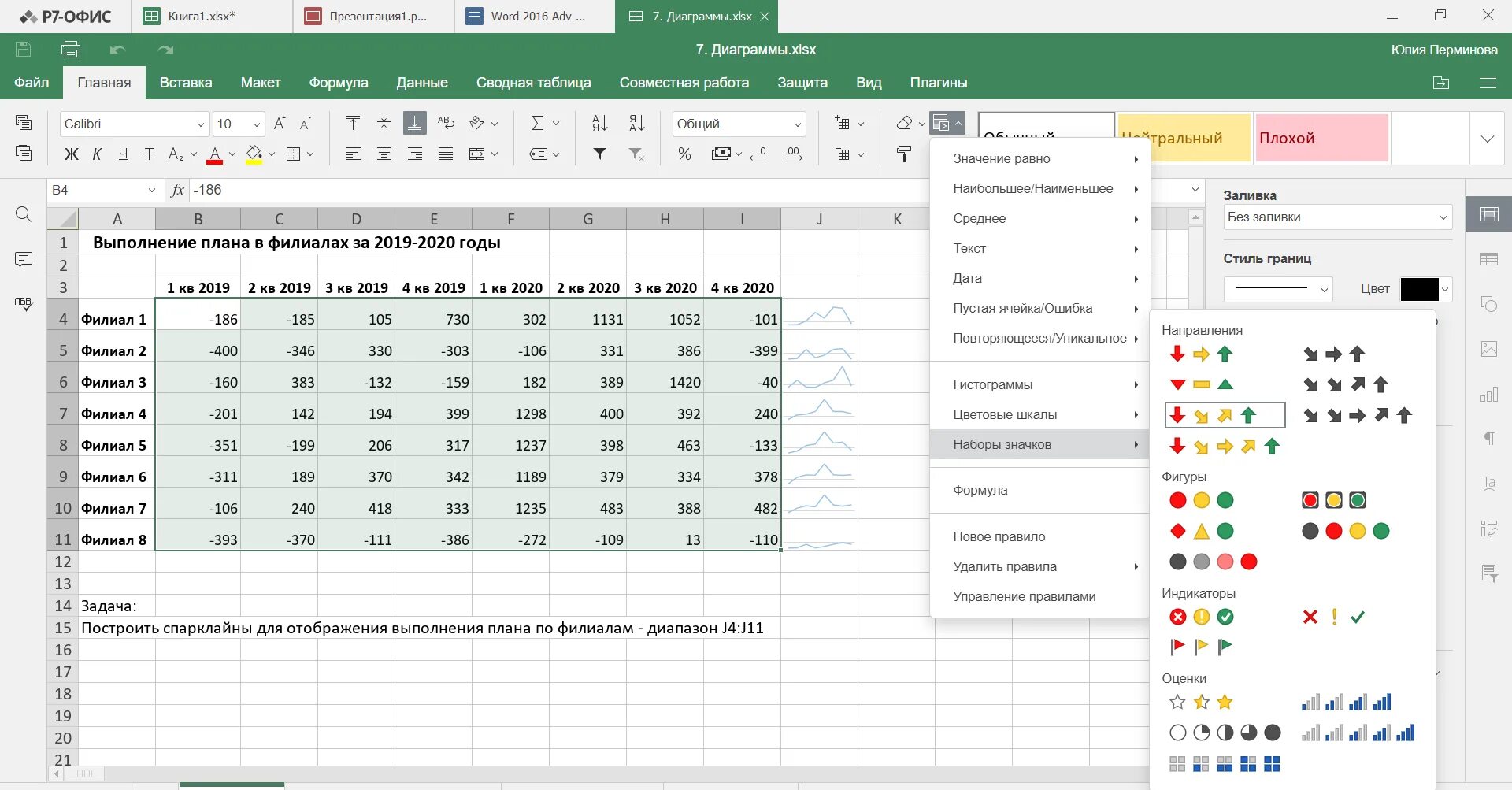The width and height of the screenshot is (1512, 790).
Task: Decrease decimal places
Action: pyautogui.click(x=758, y=154)
